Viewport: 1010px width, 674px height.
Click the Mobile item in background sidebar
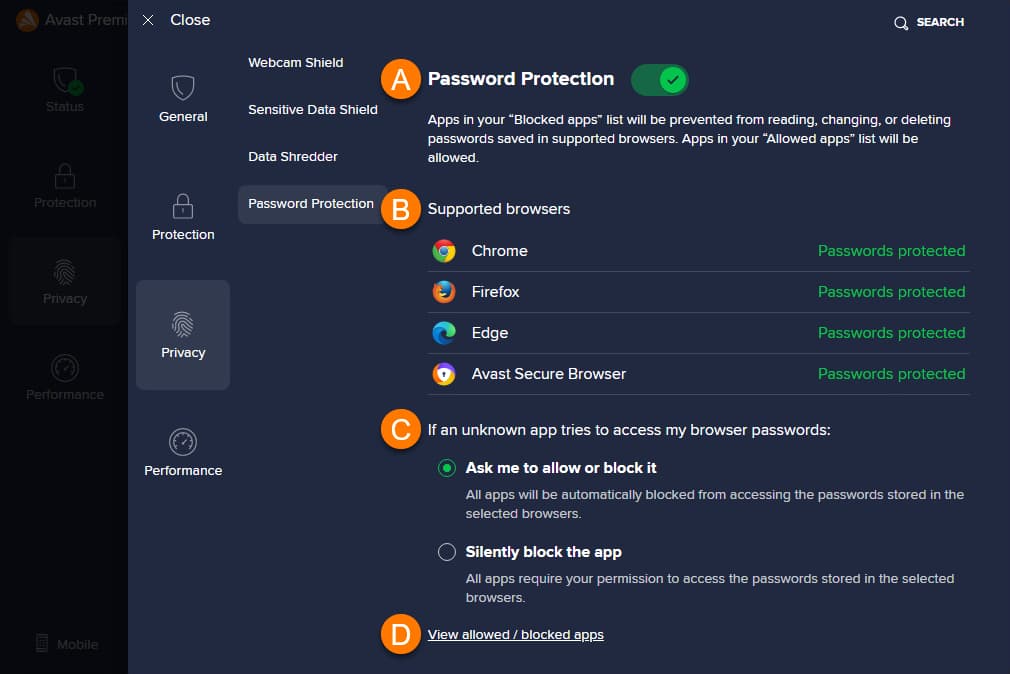[66, 644]
